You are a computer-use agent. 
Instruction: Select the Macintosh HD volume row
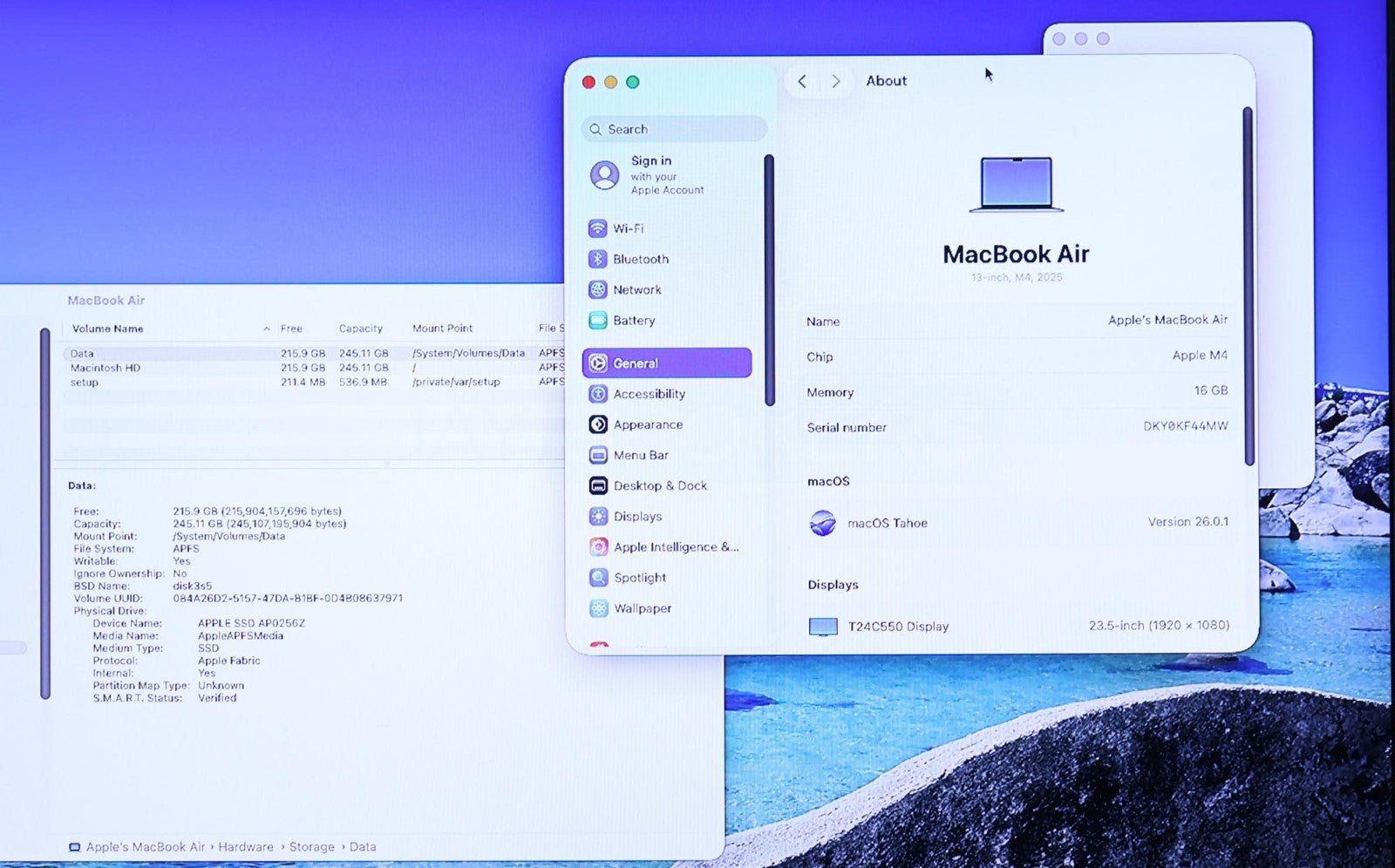point(105,368)
